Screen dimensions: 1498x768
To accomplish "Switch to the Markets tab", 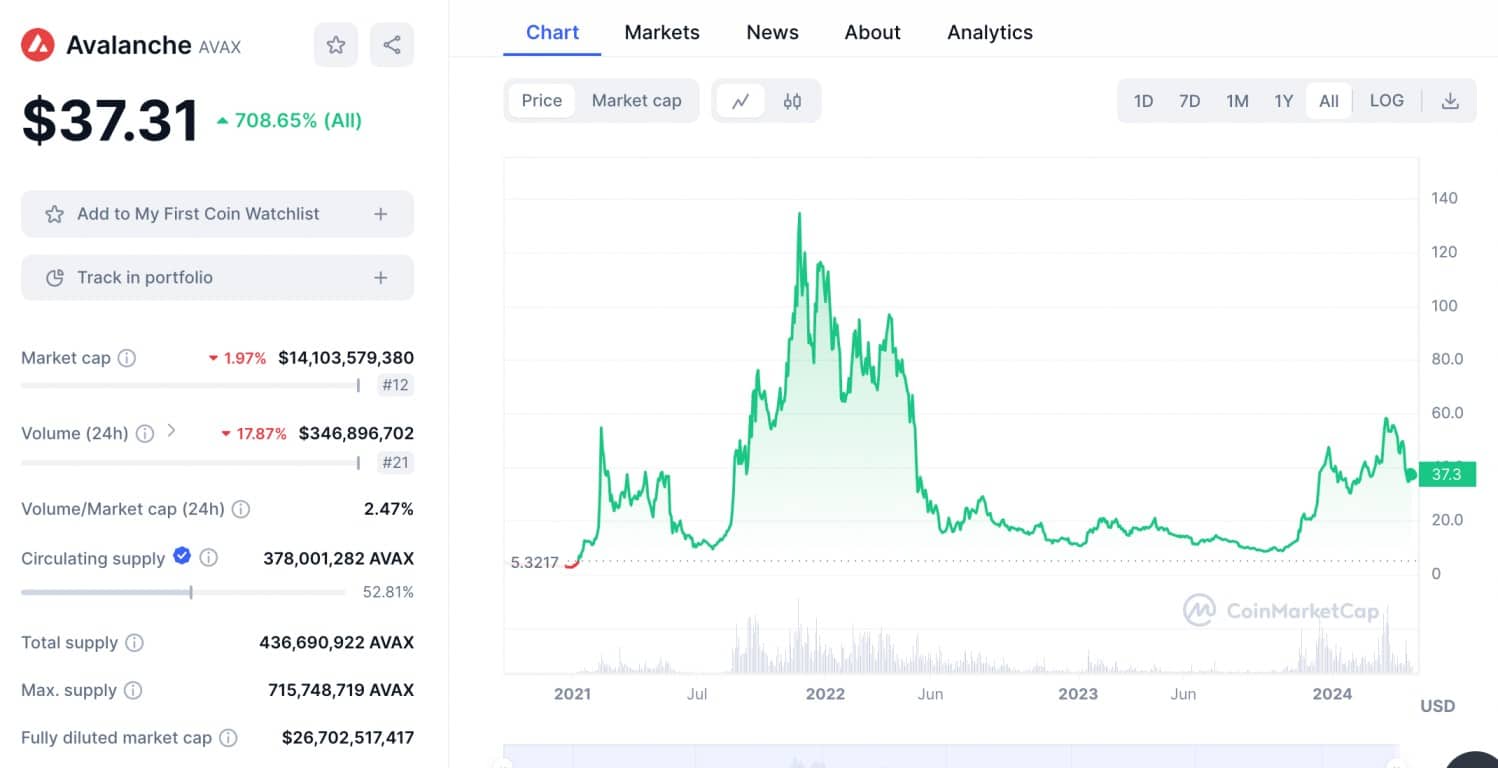I will click(662, 32).
